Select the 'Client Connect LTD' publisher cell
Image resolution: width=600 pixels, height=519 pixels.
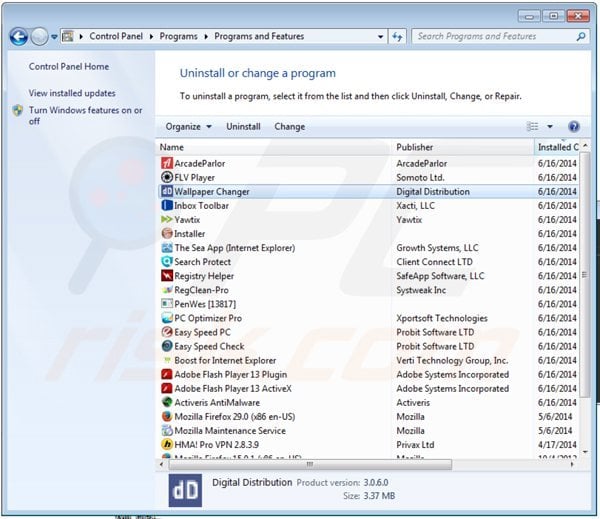[434, 262]
